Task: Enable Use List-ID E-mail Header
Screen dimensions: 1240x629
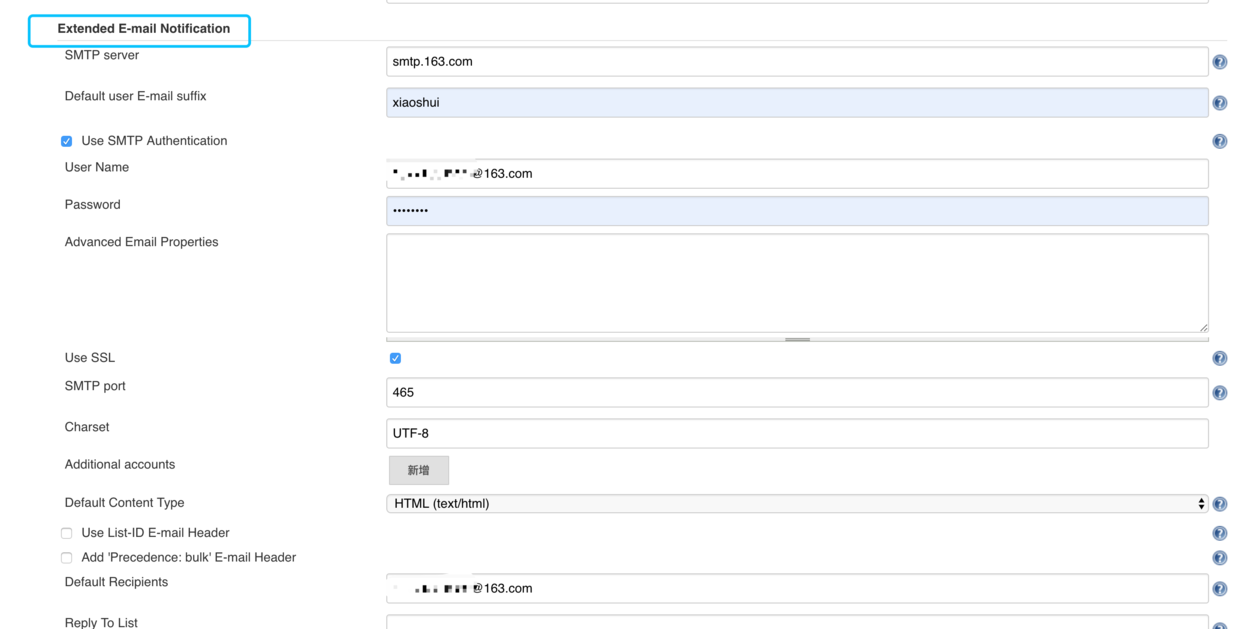Action: (66, 534)
